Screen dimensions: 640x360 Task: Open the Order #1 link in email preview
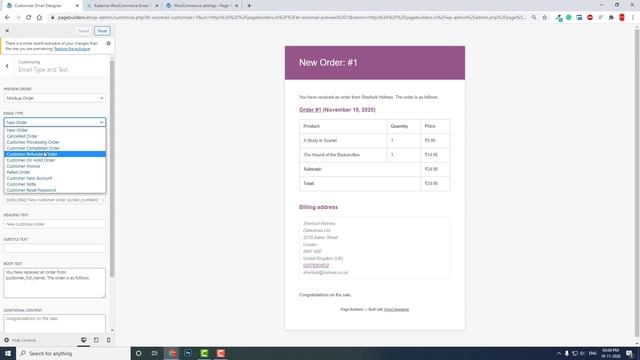(x=310, y=110)
